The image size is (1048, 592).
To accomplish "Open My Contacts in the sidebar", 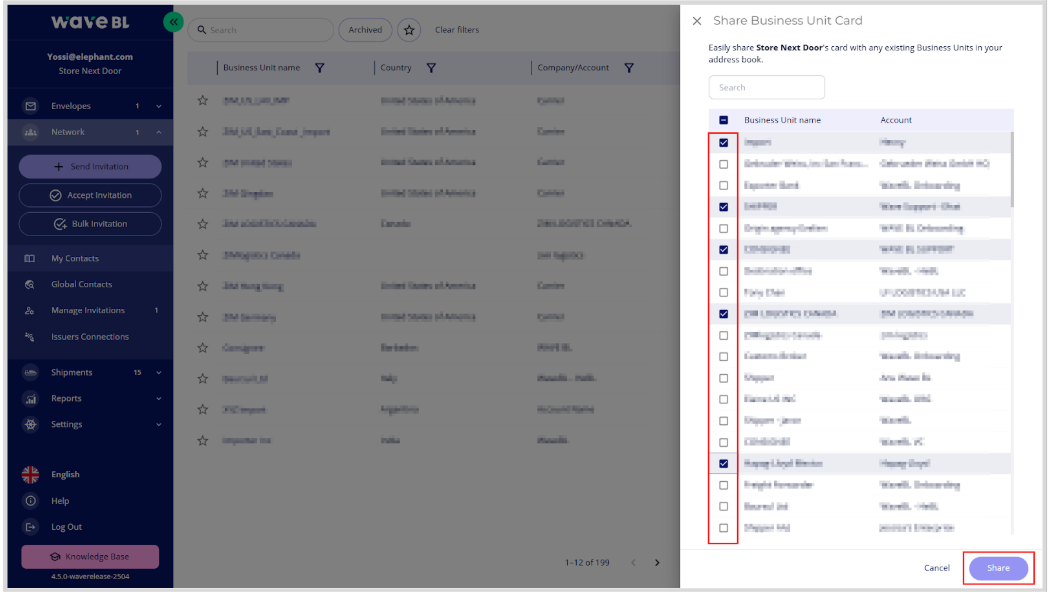I will pos(90,259).
